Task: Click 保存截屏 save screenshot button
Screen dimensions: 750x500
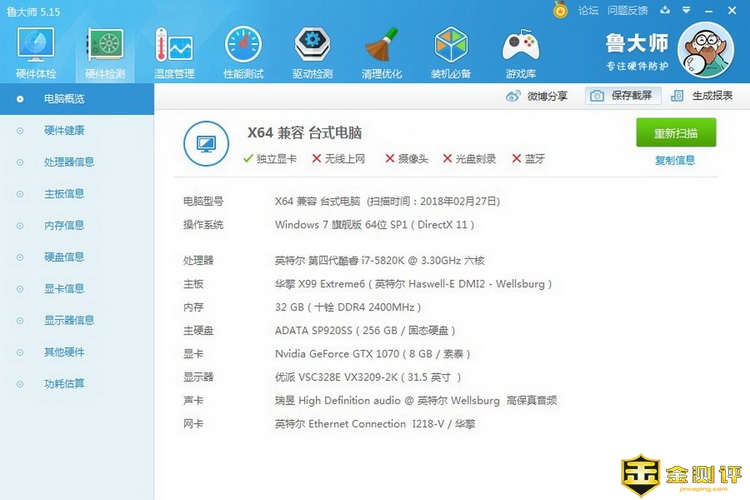Action: point(622,96)
